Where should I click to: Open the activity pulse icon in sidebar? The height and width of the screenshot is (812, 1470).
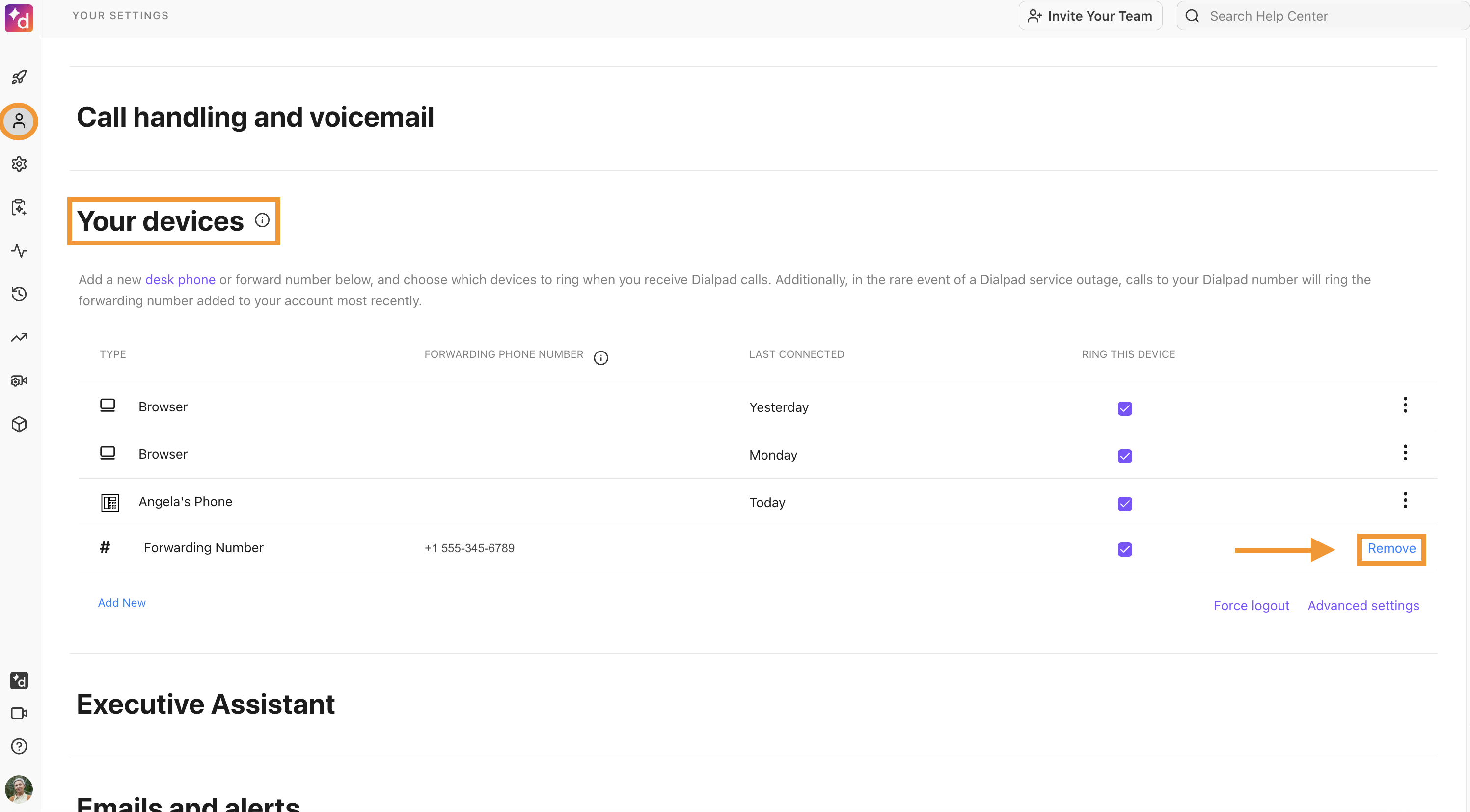(19, 250)
